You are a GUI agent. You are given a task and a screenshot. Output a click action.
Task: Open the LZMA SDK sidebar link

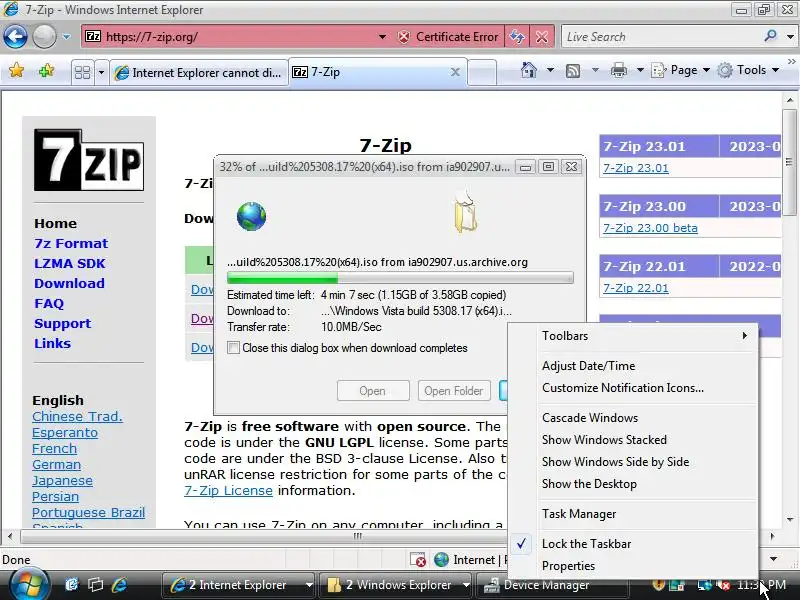[x=69, y=263]
